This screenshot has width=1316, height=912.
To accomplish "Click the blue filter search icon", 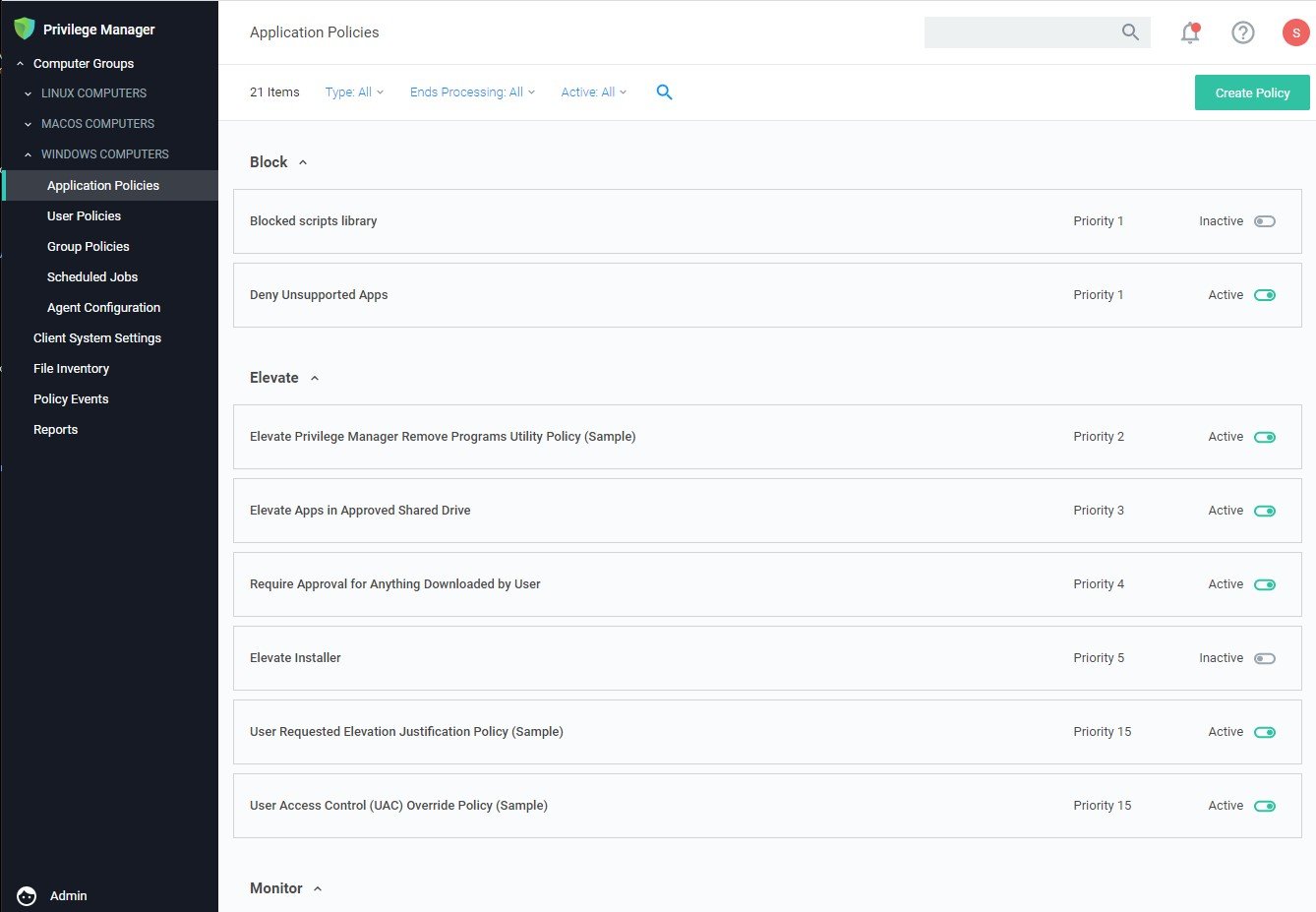I will click(664, 92).
